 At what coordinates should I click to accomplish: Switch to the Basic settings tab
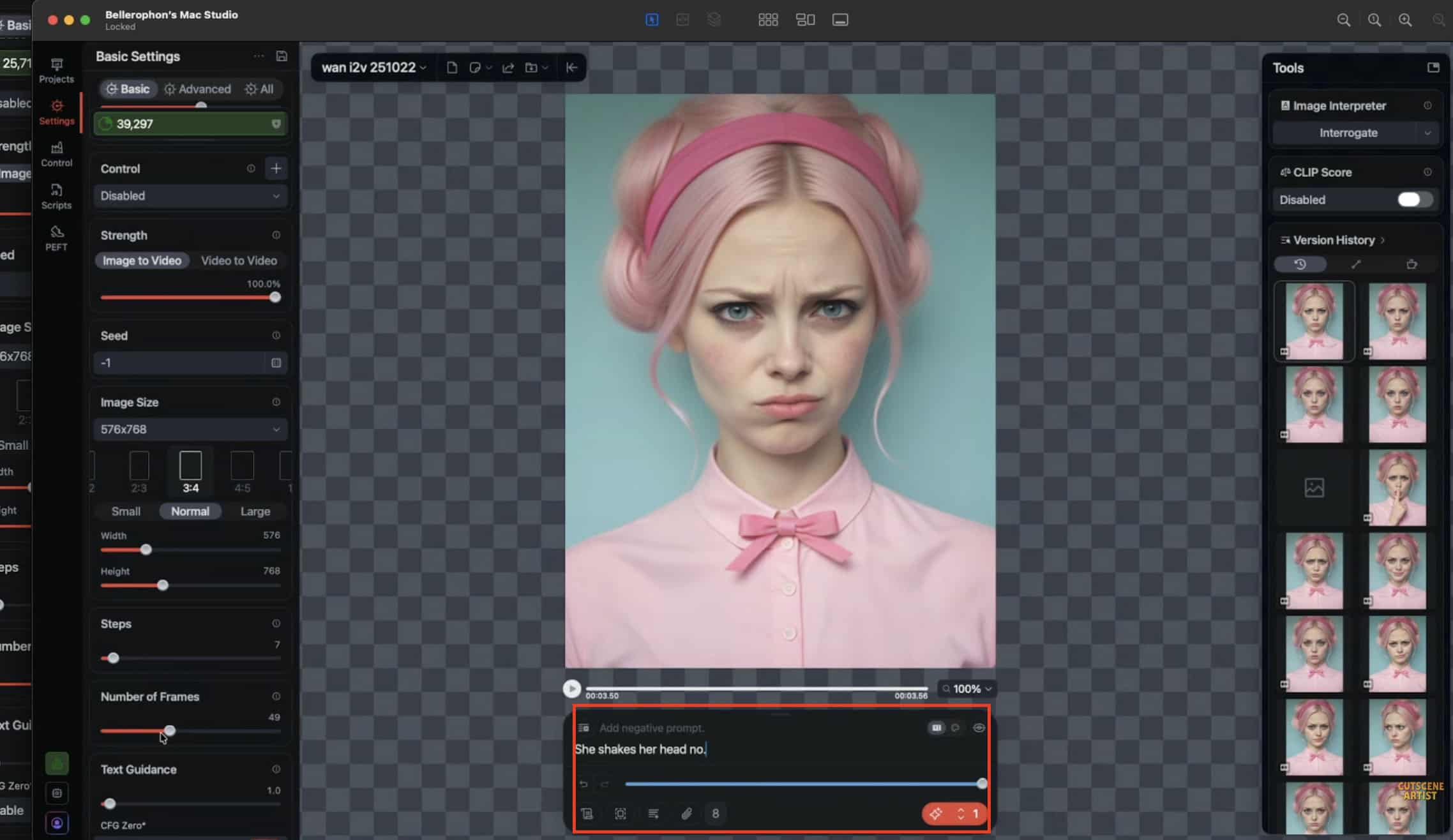128,89
